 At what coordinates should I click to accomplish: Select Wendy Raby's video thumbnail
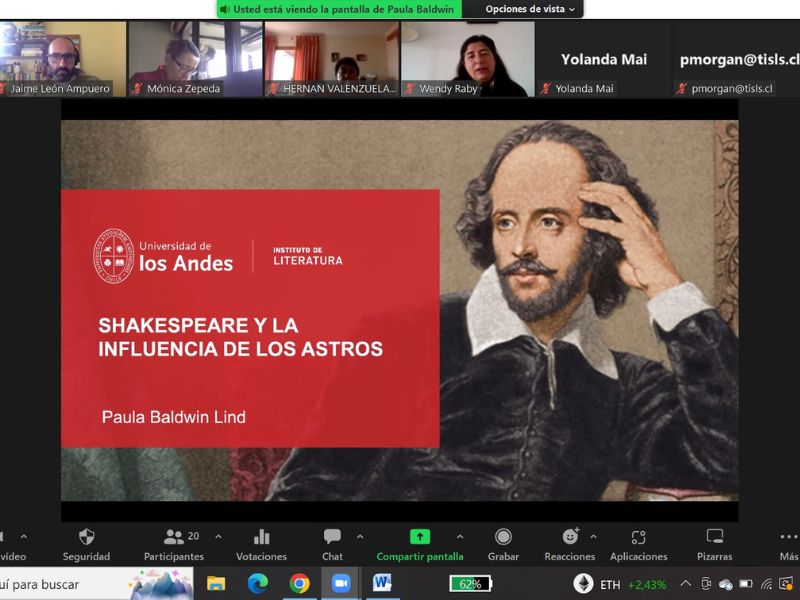tap(468, 59)
